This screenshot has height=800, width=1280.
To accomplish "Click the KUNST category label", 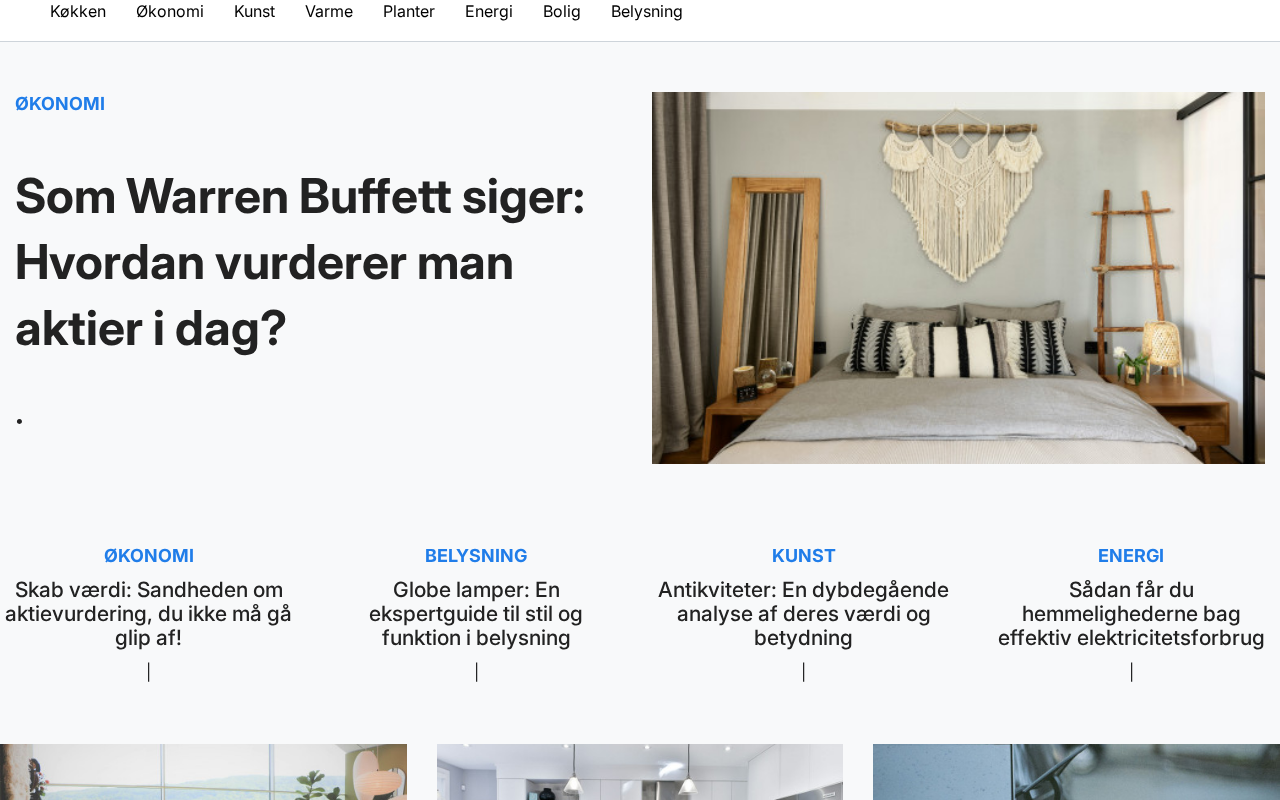I will click(x=803, y=556).
